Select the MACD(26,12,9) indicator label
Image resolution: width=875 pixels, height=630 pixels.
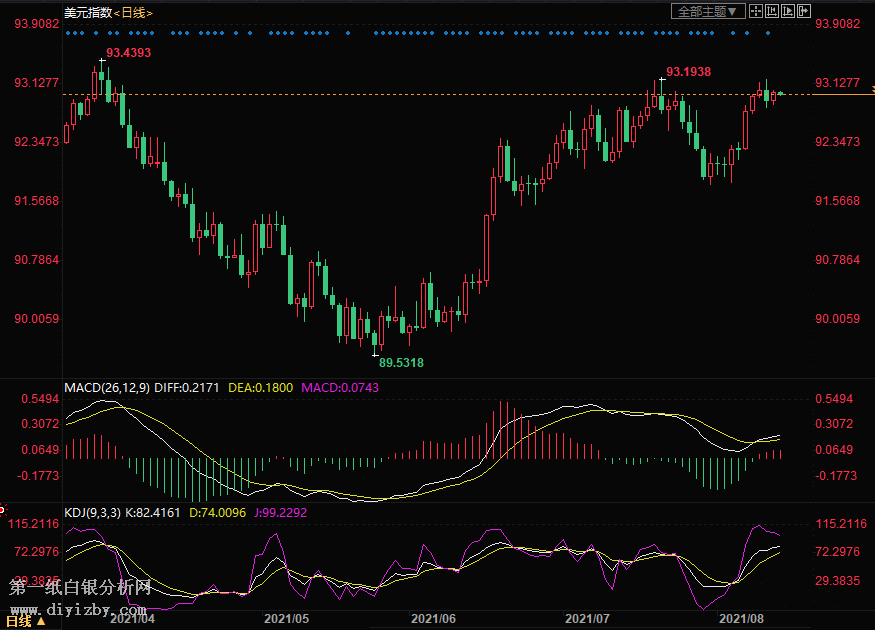pos(107,387)
